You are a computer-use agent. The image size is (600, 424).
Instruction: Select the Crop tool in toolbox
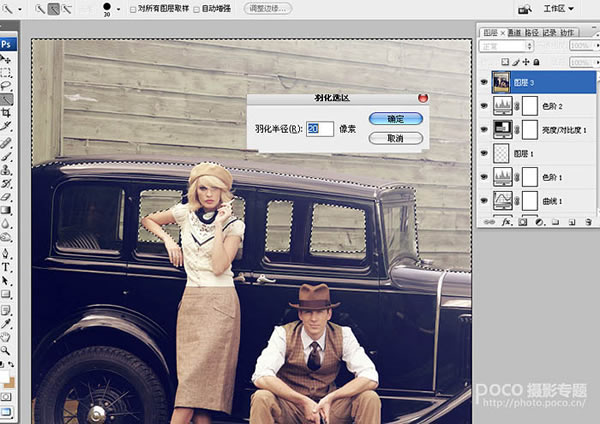pyautogui.click(x=6, y=113)
